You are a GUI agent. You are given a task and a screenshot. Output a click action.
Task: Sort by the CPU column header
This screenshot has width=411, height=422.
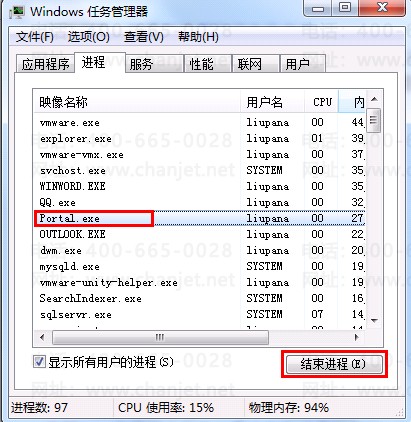pyautogui.click(x=321, y=102)
